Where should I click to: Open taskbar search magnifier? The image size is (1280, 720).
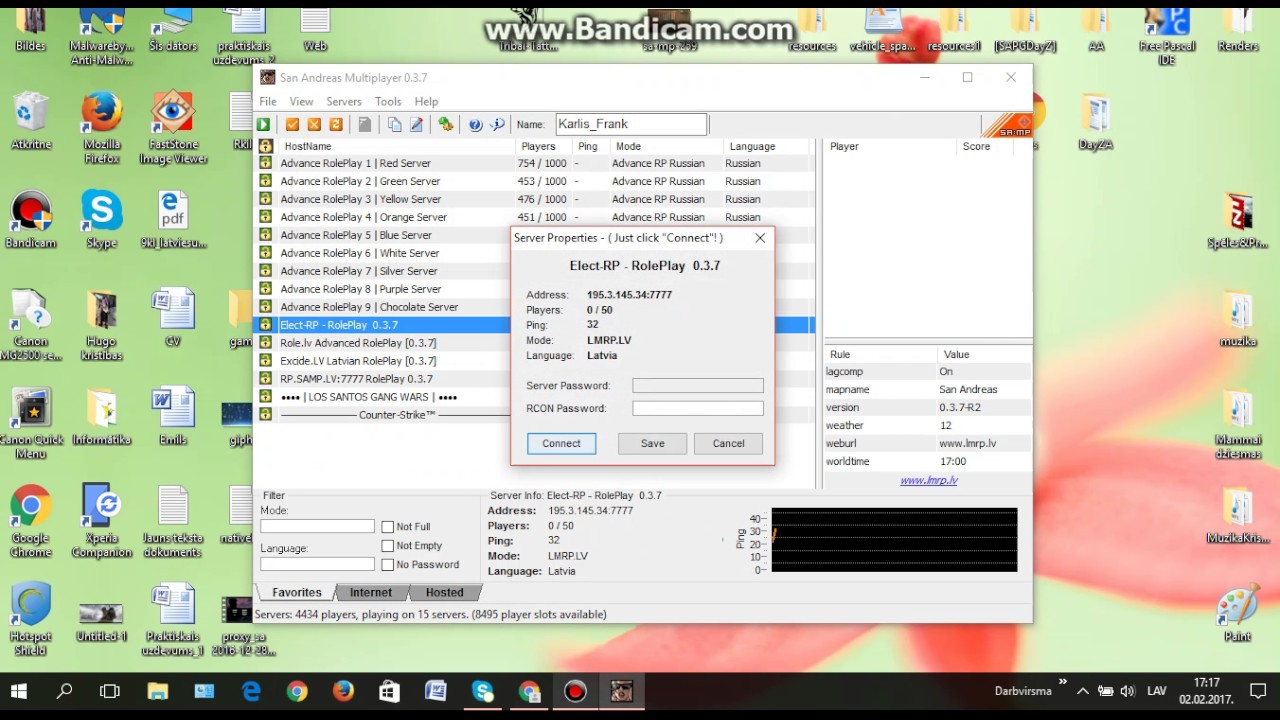(65, 691)
